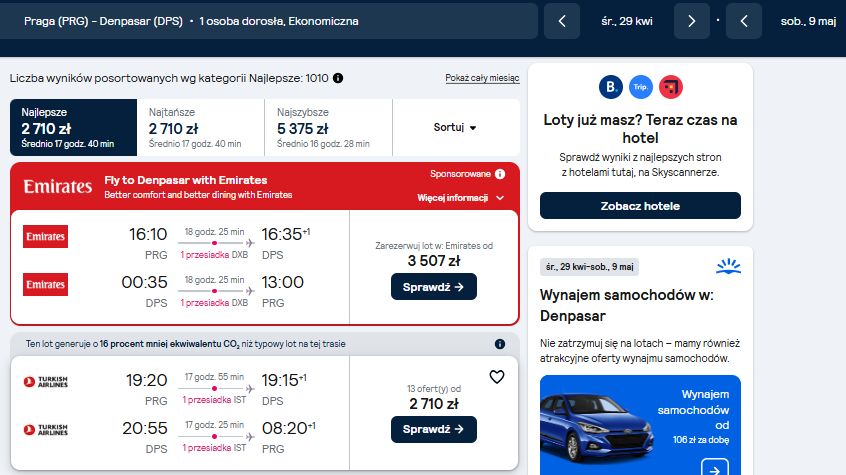The height and width of the screenshot is (475, 846).
Task: Open Sponsorowane info icon
Action: click(x=500, y=174)
